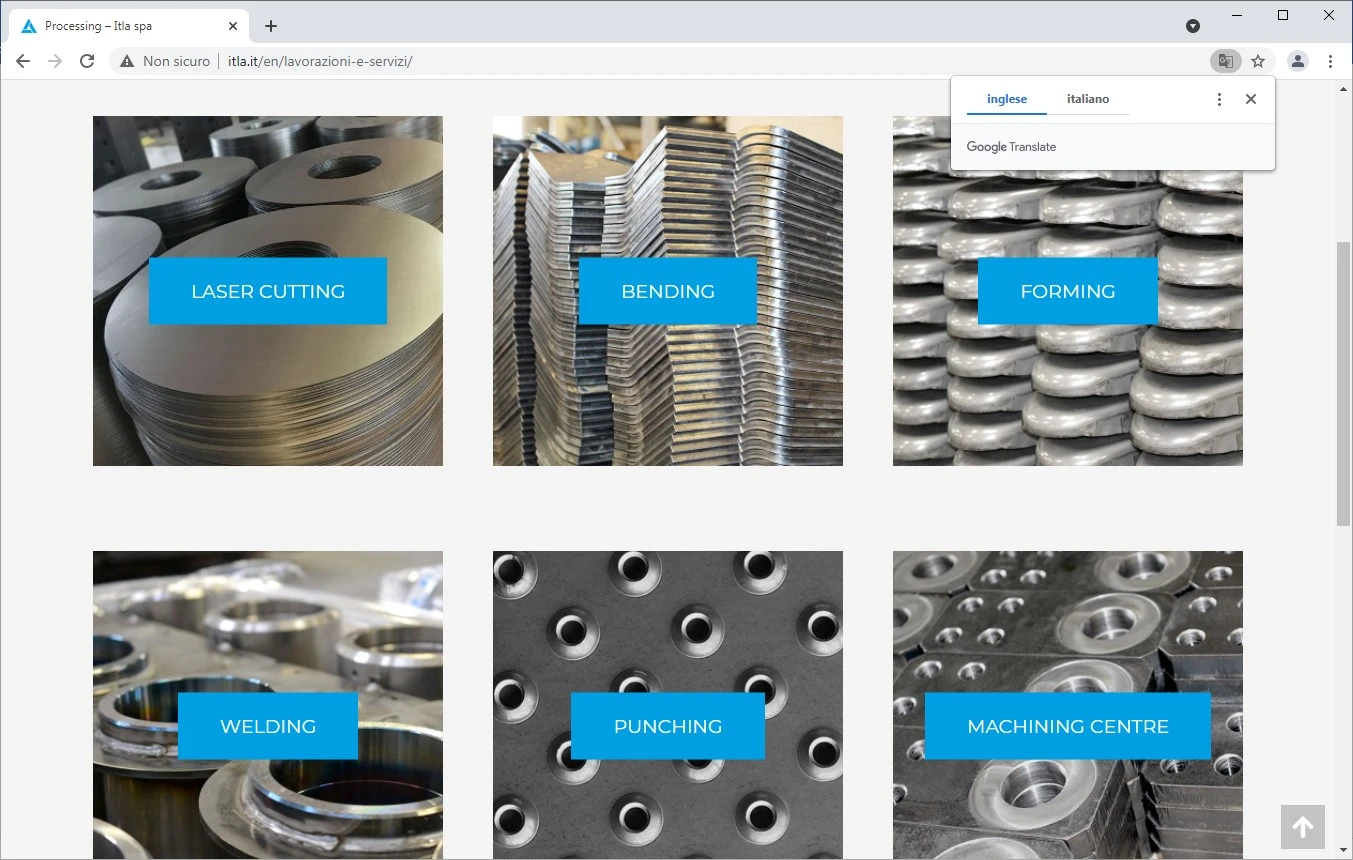Open the Chrome profile avatar icon

[x=1298, y=61]
